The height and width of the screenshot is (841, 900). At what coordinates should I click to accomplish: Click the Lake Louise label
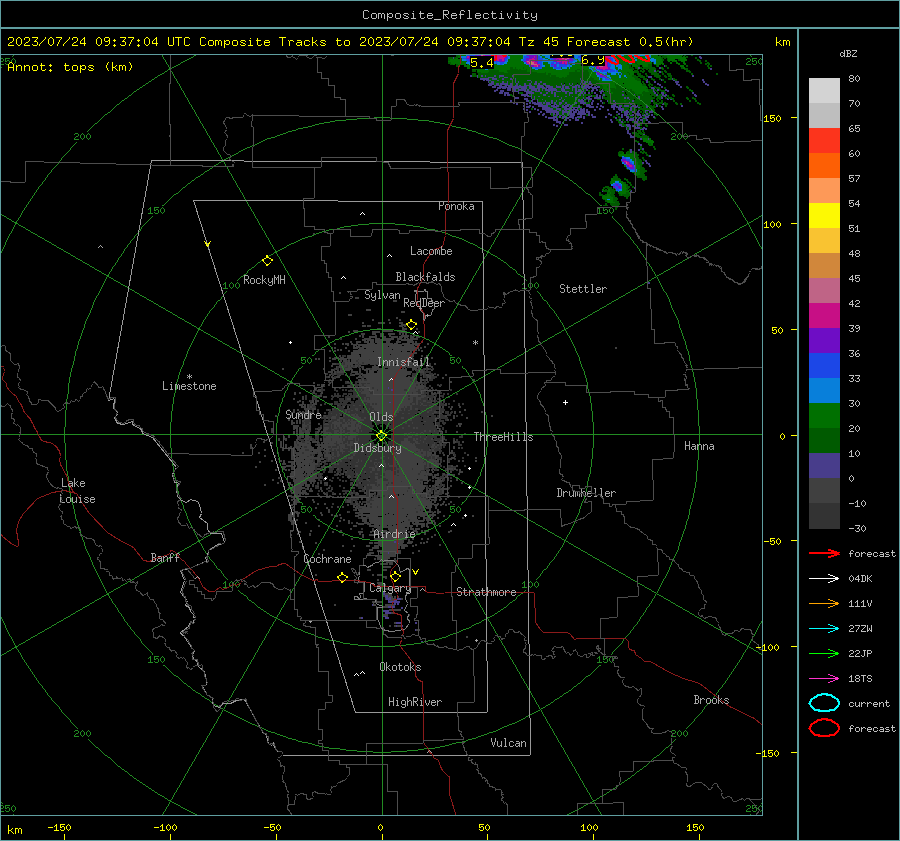pos(77,491)
